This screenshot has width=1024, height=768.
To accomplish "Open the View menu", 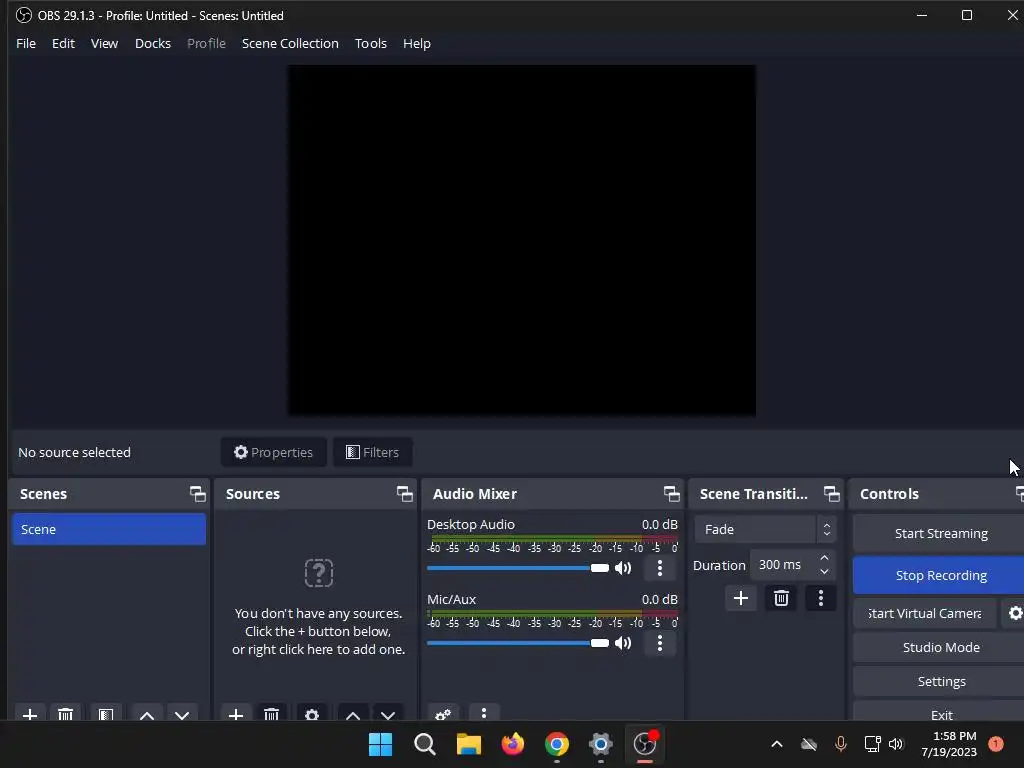I will pos(104,43).
